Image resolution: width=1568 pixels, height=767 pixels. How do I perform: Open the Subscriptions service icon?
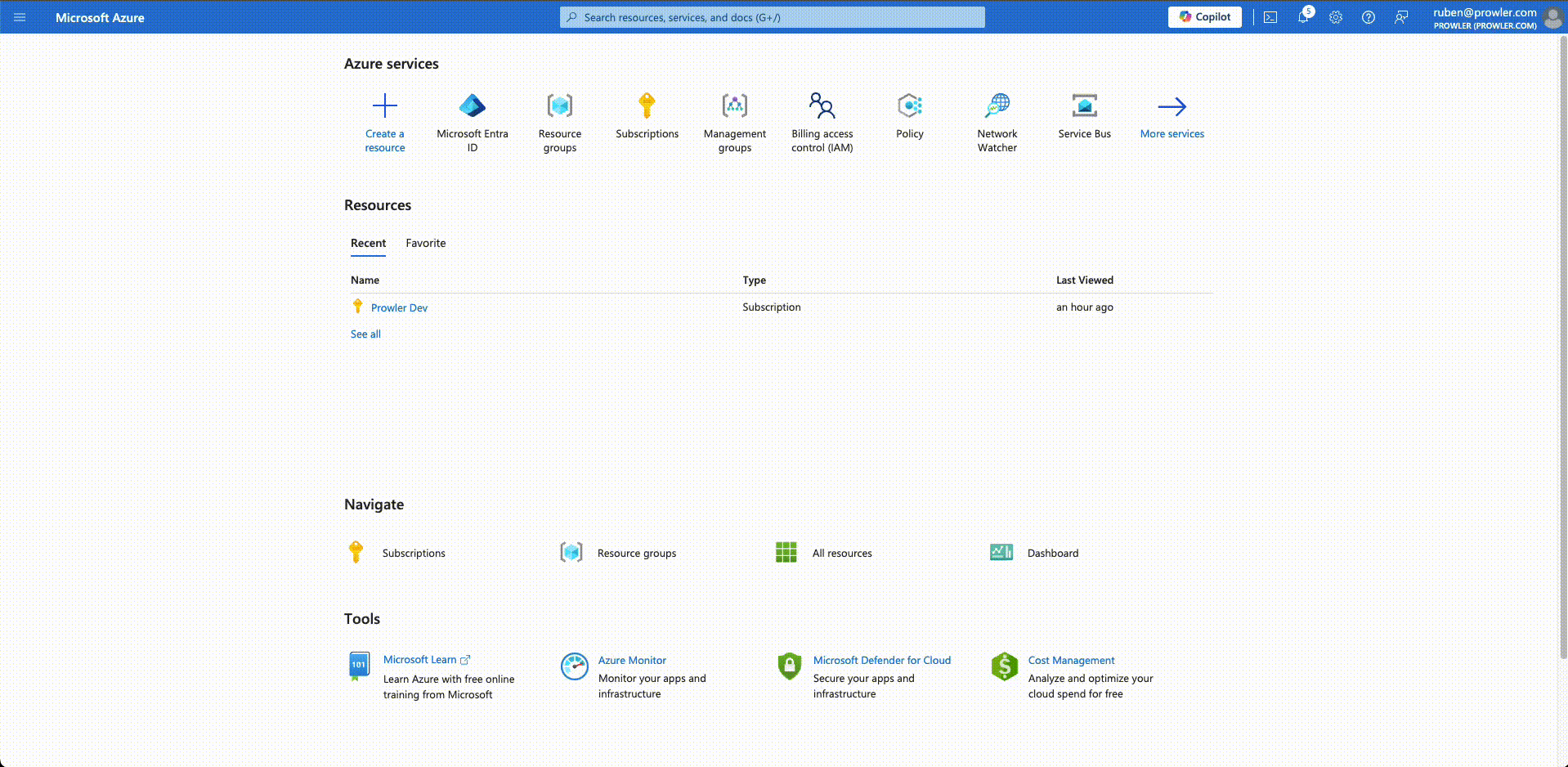pyautogui.click(x=647, y=106)
